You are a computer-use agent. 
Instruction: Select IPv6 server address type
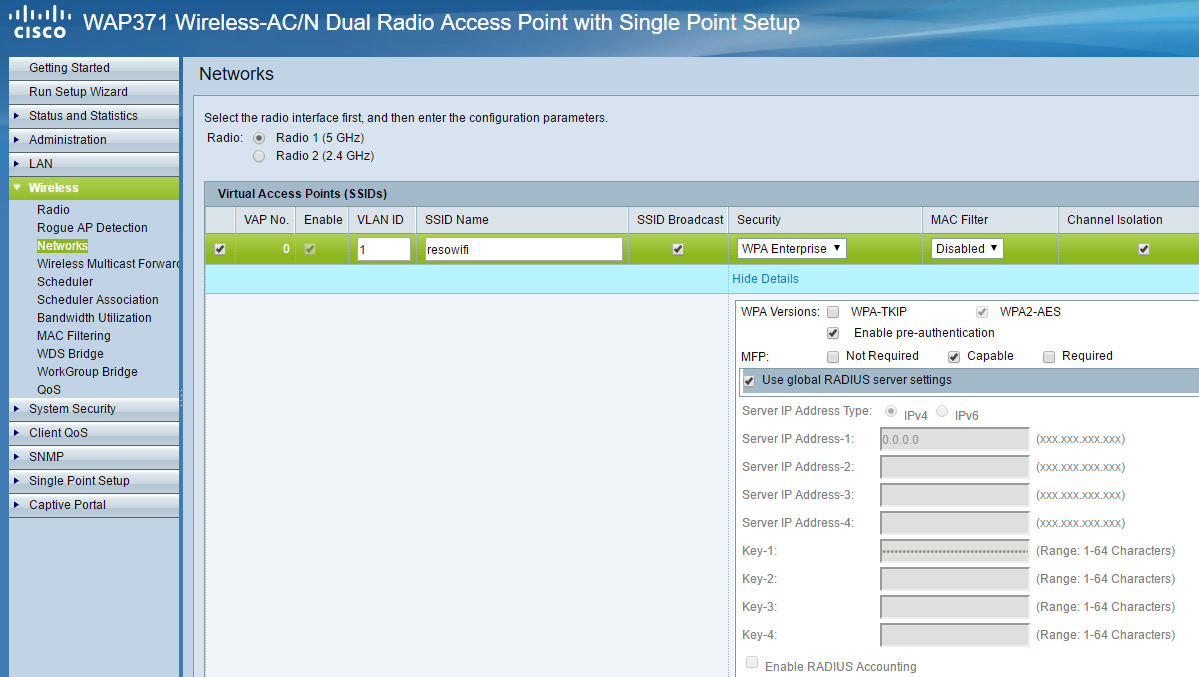click(x=942, y=412)
